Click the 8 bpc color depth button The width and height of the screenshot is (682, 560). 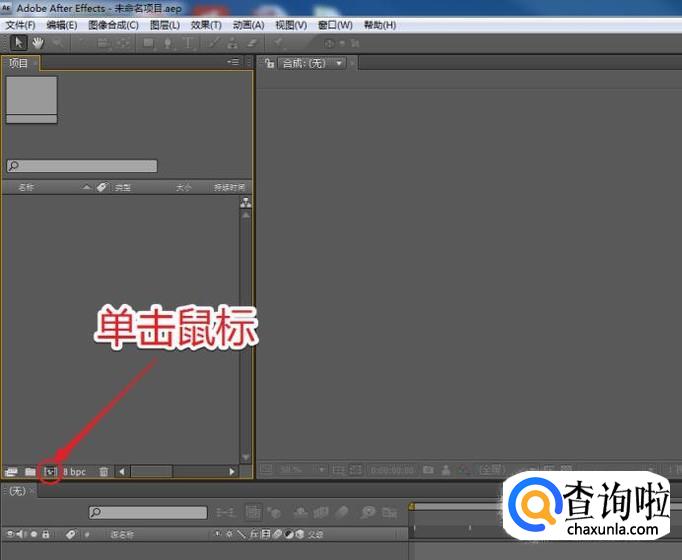click(75, 471)
